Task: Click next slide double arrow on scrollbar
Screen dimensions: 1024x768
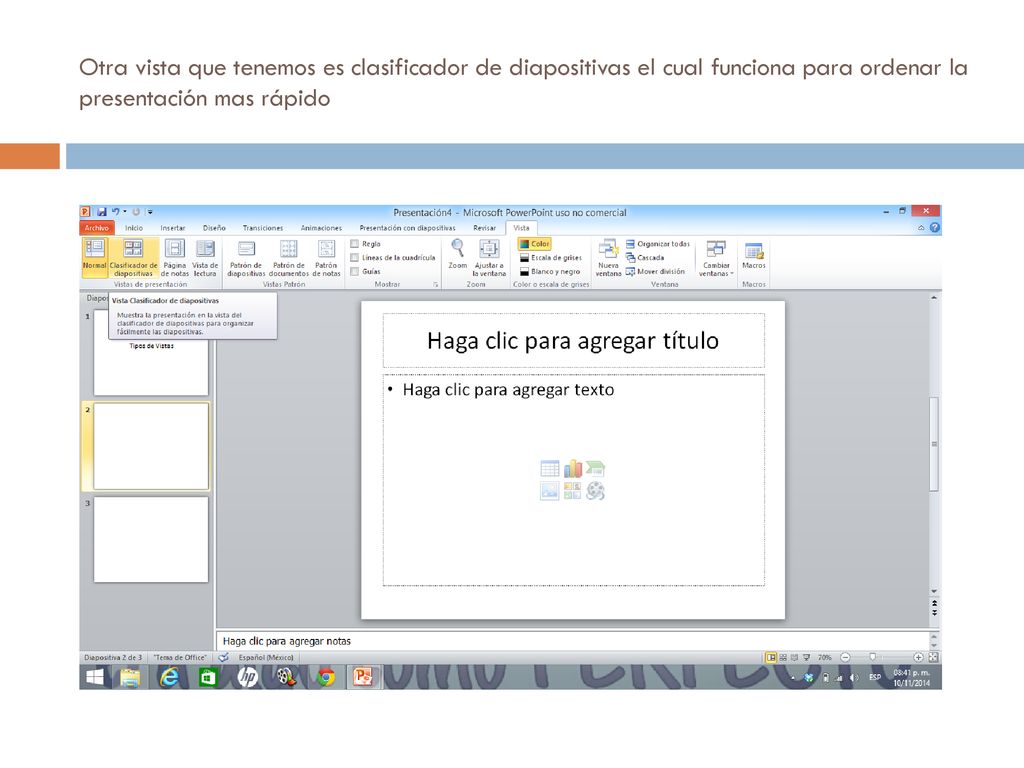Action: point(935,613)
